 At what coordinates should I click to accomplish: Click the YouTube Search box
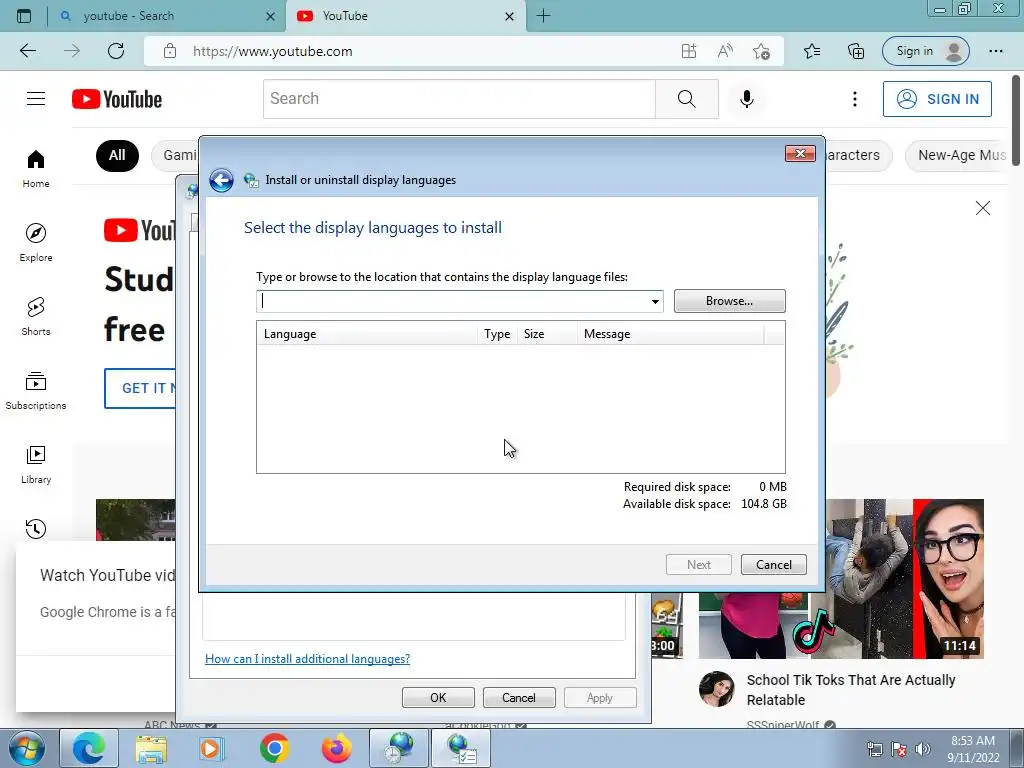[x=459, y=99]
